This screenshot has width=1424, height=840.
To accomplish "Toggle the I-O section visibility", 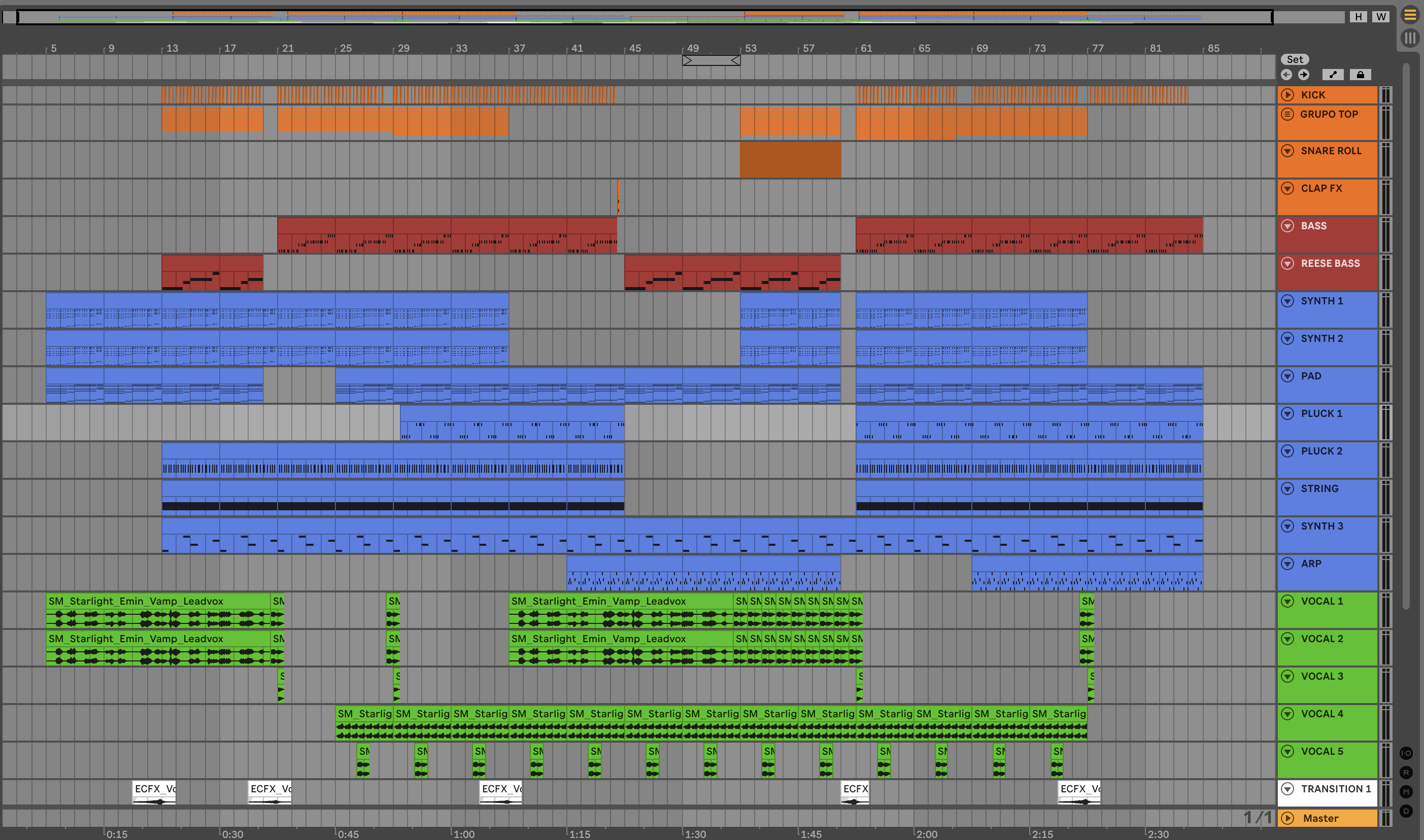I will (1406, 753).
